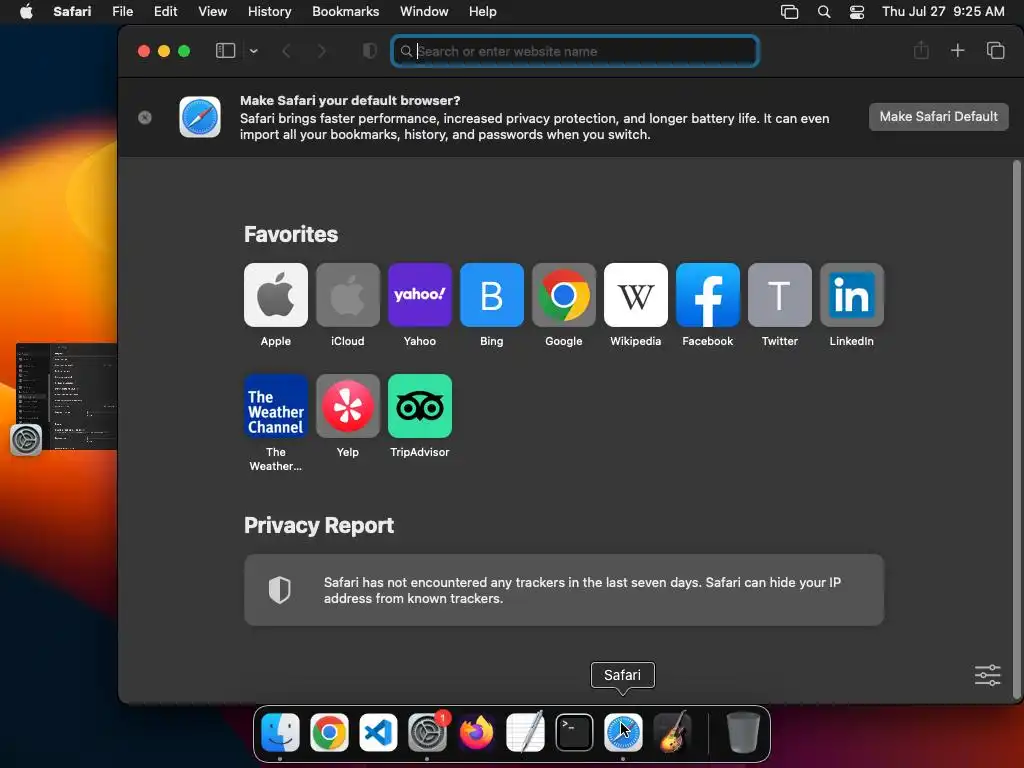Viewport: 1024px width, 768px height.
Task: Open Finder from the Dock
Action: tap(280, 732)
